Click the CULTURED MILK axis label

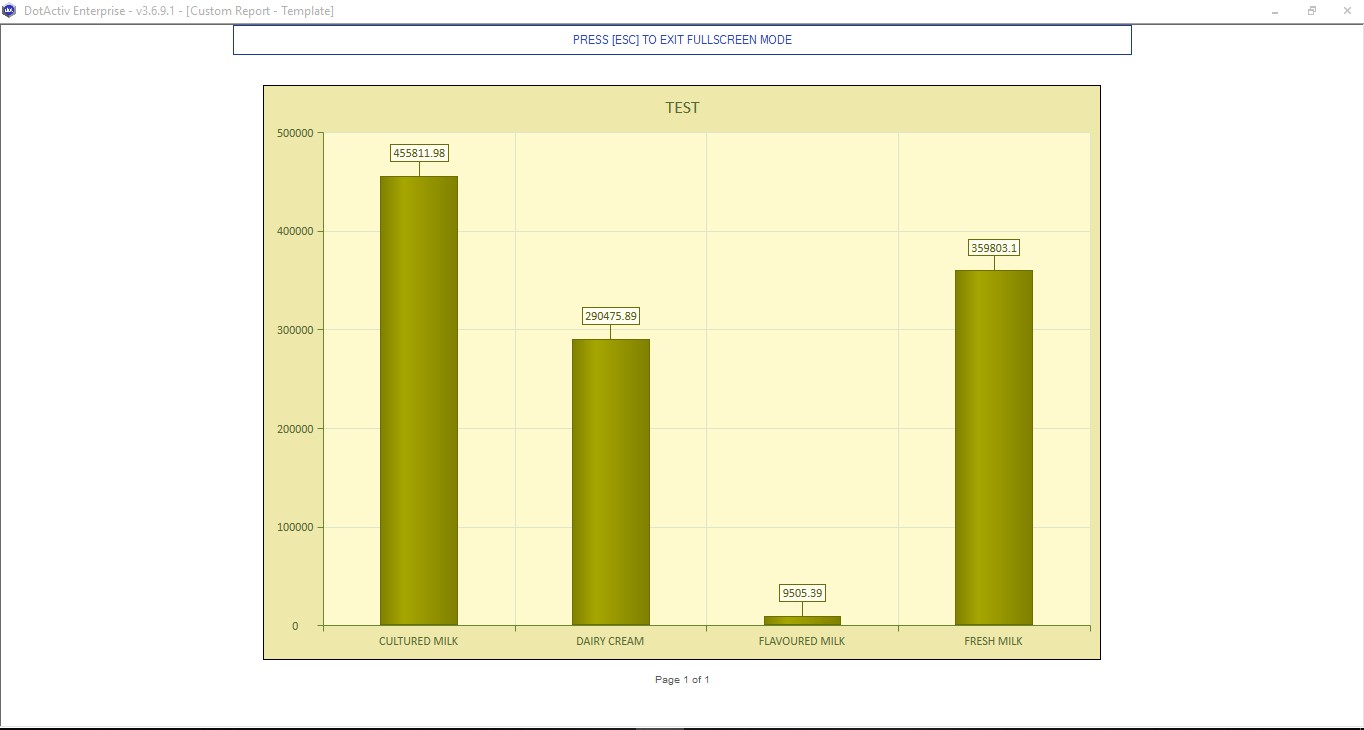click(418, 641)
